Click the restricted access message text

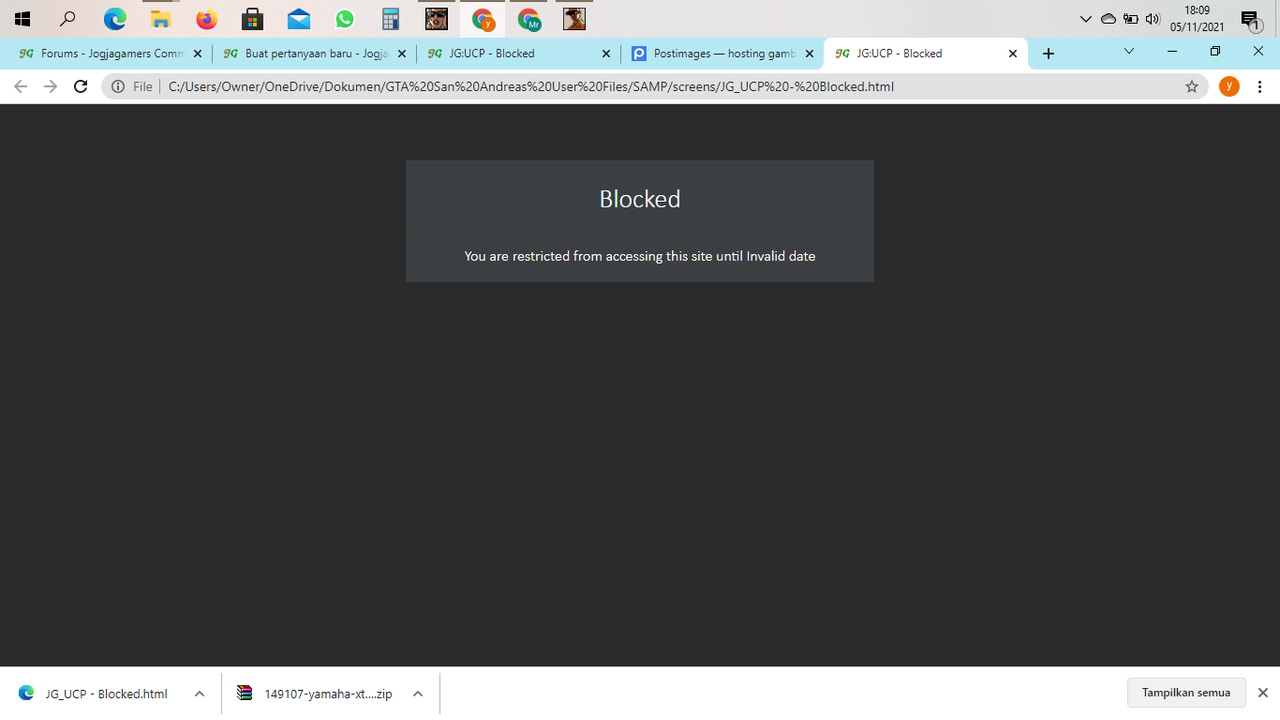pos(640,256)
